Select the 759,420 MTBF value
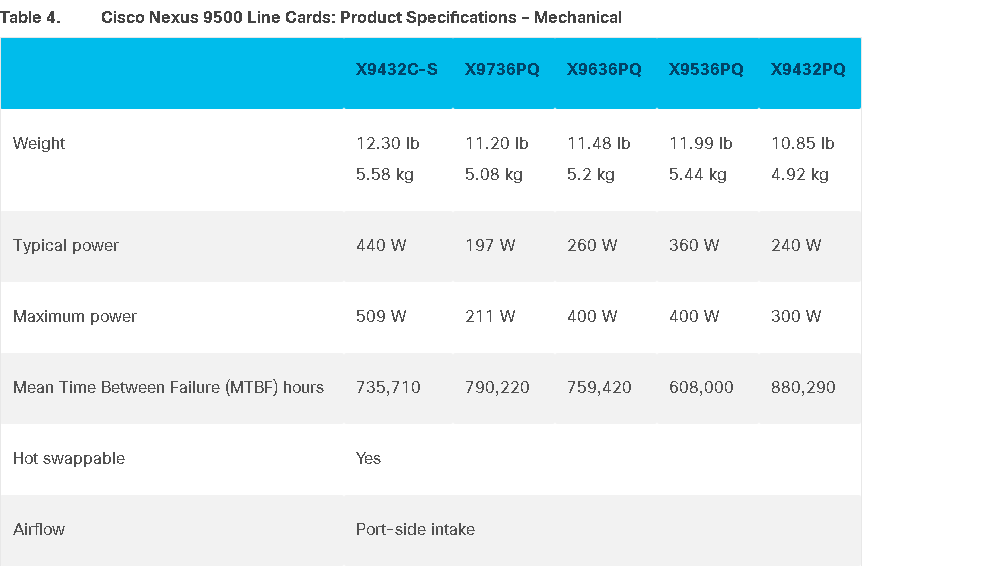This screenshot has height=566, width=997. (599, 387)
